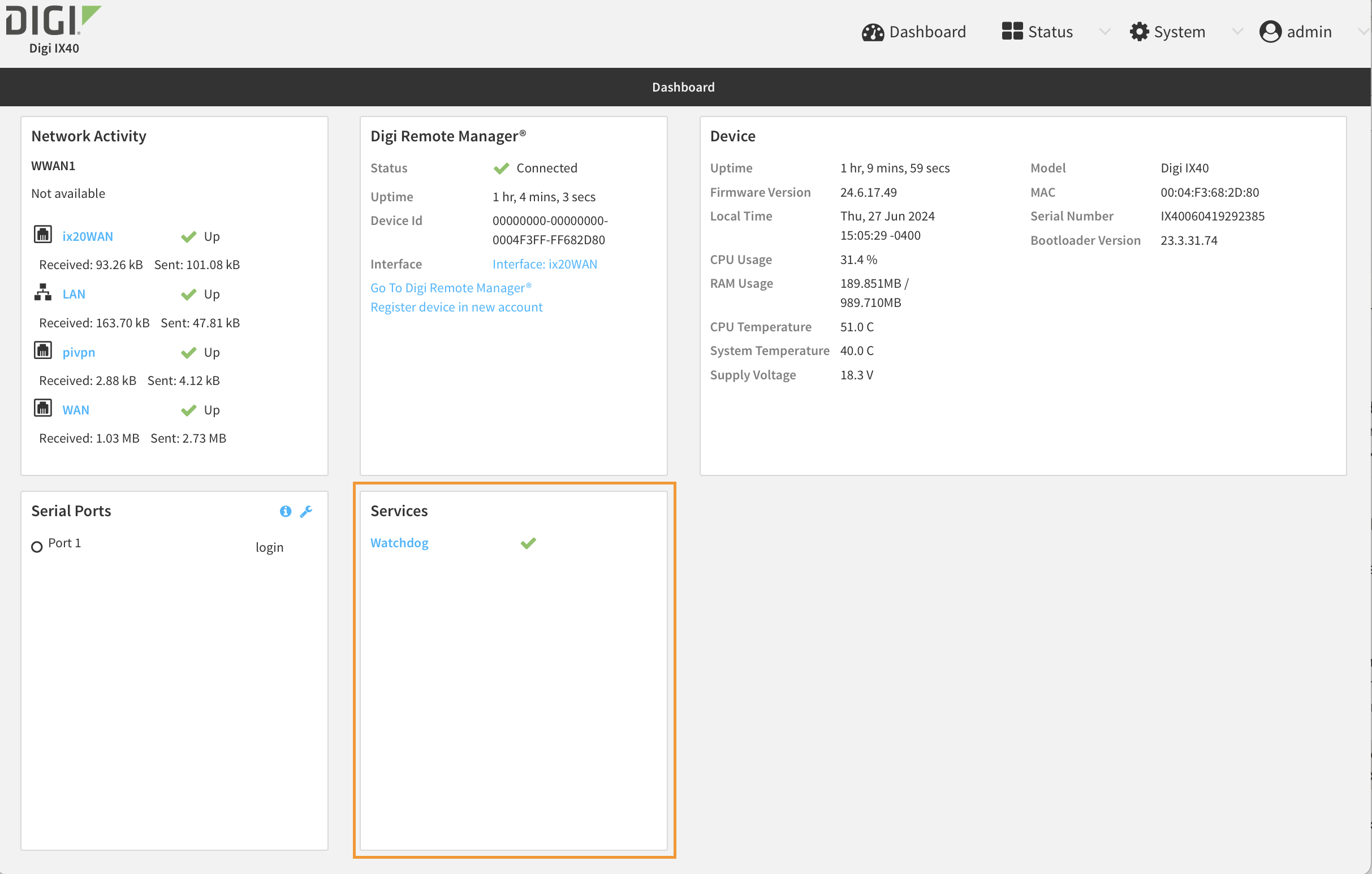This screenshot has width=1372, height=874.
Task: Click the Serial Ports info icon
Action: tap(286, 511)
